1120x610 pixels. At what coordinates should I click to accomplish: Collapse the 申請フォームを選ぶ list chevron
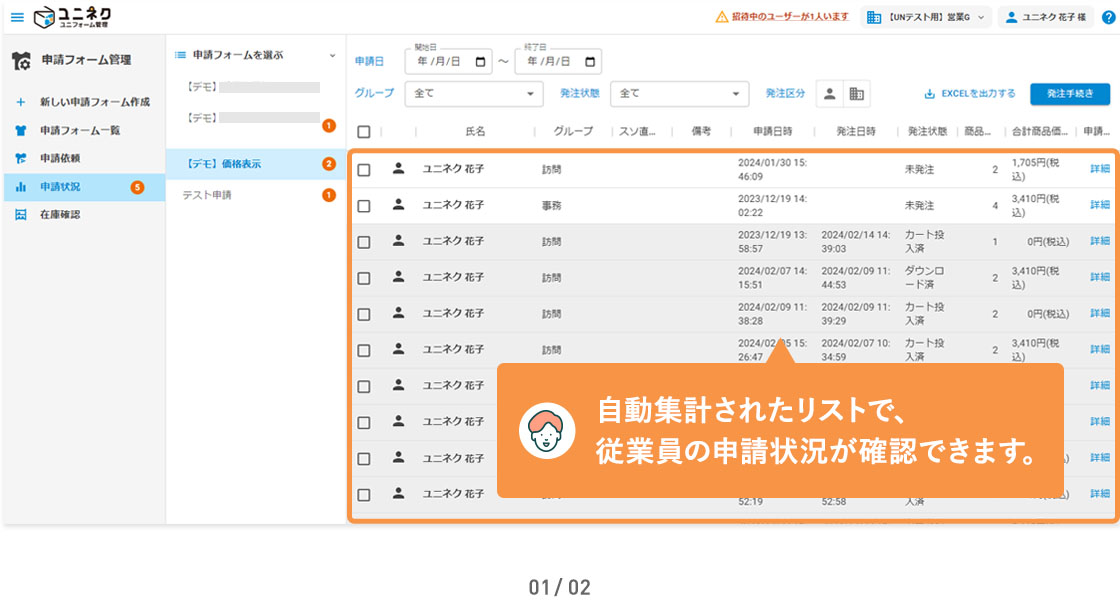[x=331, y=54]
